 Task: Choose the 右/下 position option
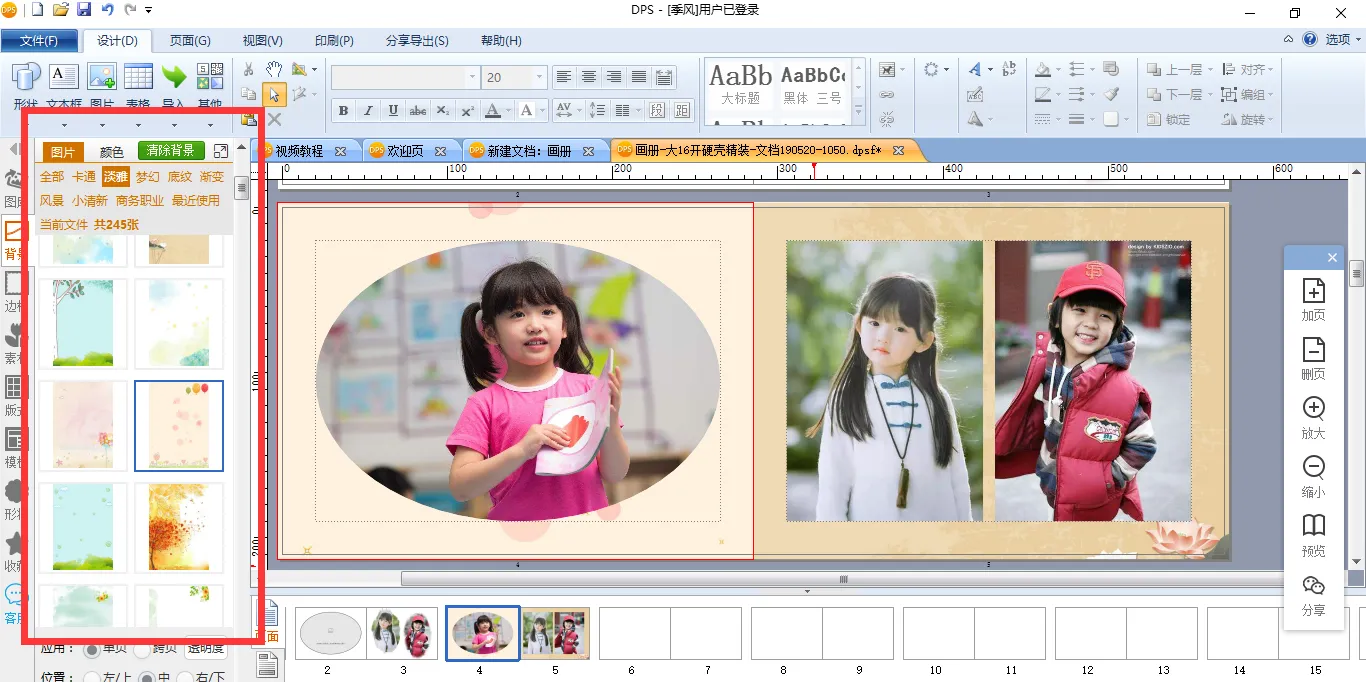point(184,677)
